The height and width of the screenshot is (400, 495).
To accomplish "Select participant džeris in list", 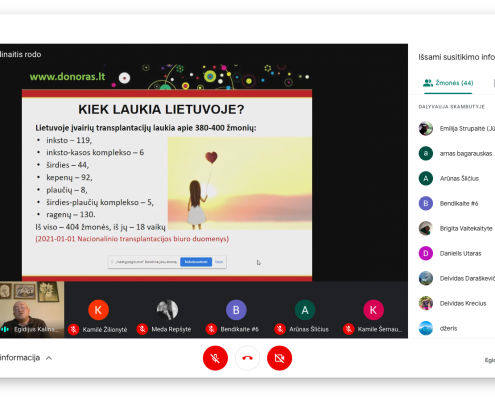I will point(457,329).
